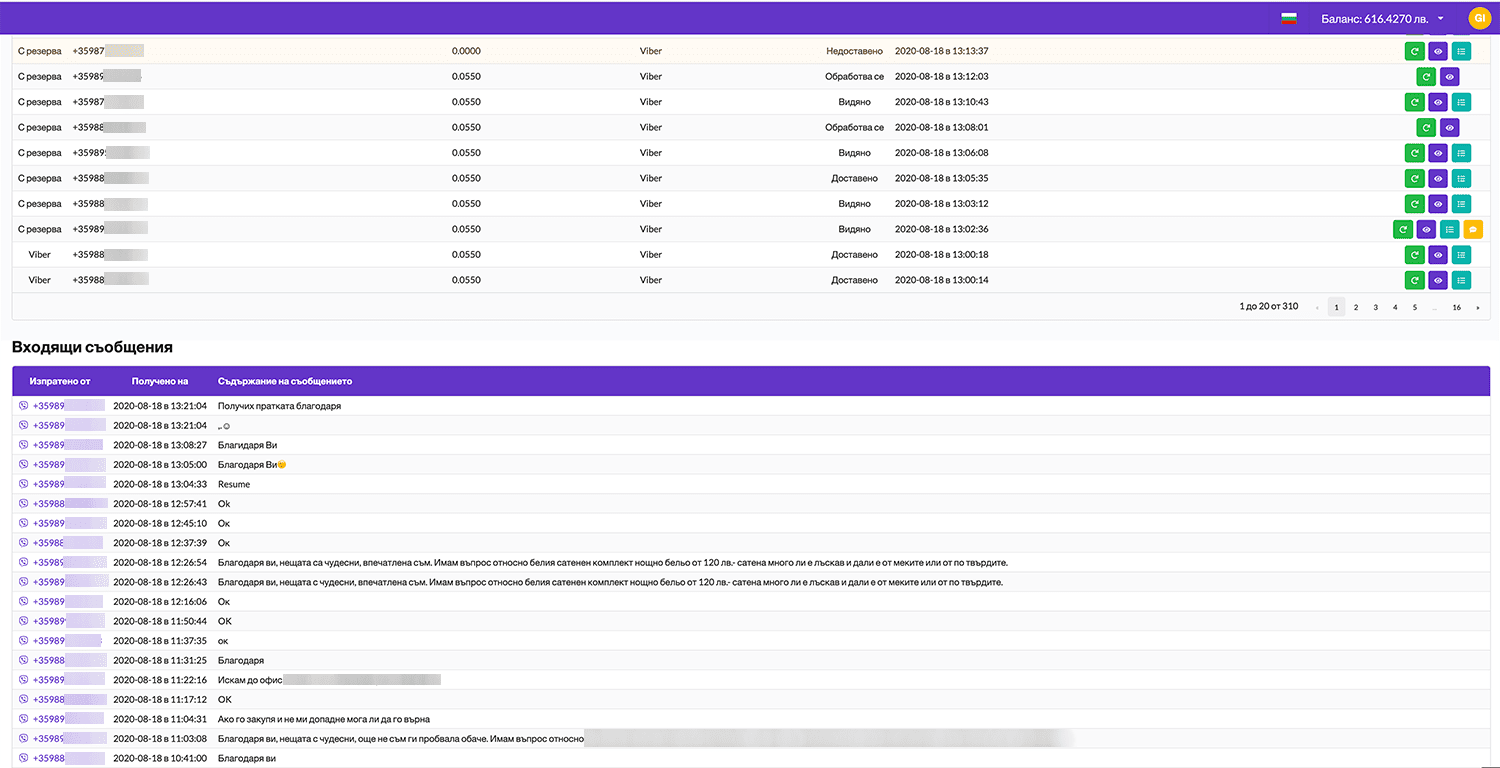Click the Bulgarian flag language icon
The height and width of the screenshot is (768, 1500).
pos(1289,18)
